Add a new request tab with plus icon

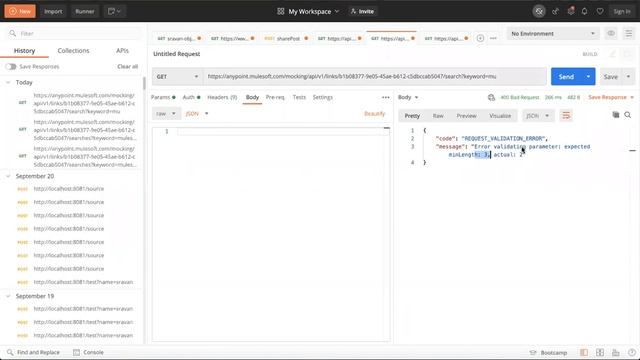click(480, 38)
